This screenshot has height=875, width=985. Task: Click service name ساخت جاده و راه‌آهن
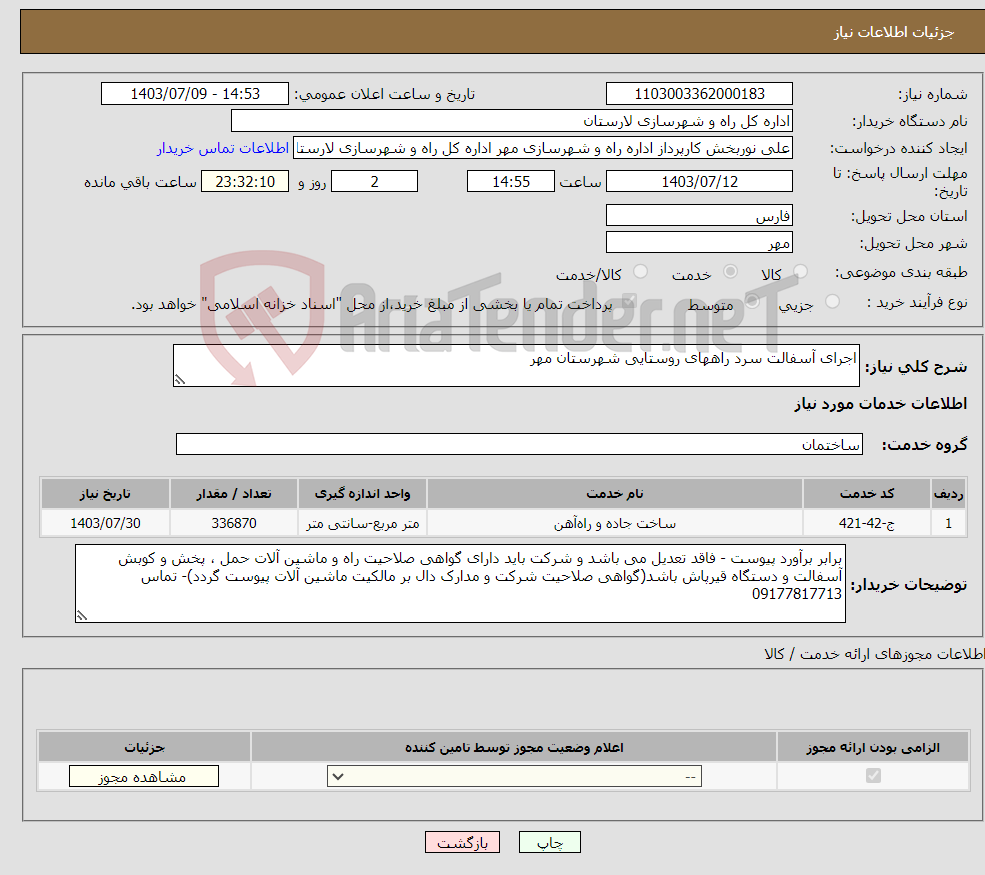coord(614,523)
